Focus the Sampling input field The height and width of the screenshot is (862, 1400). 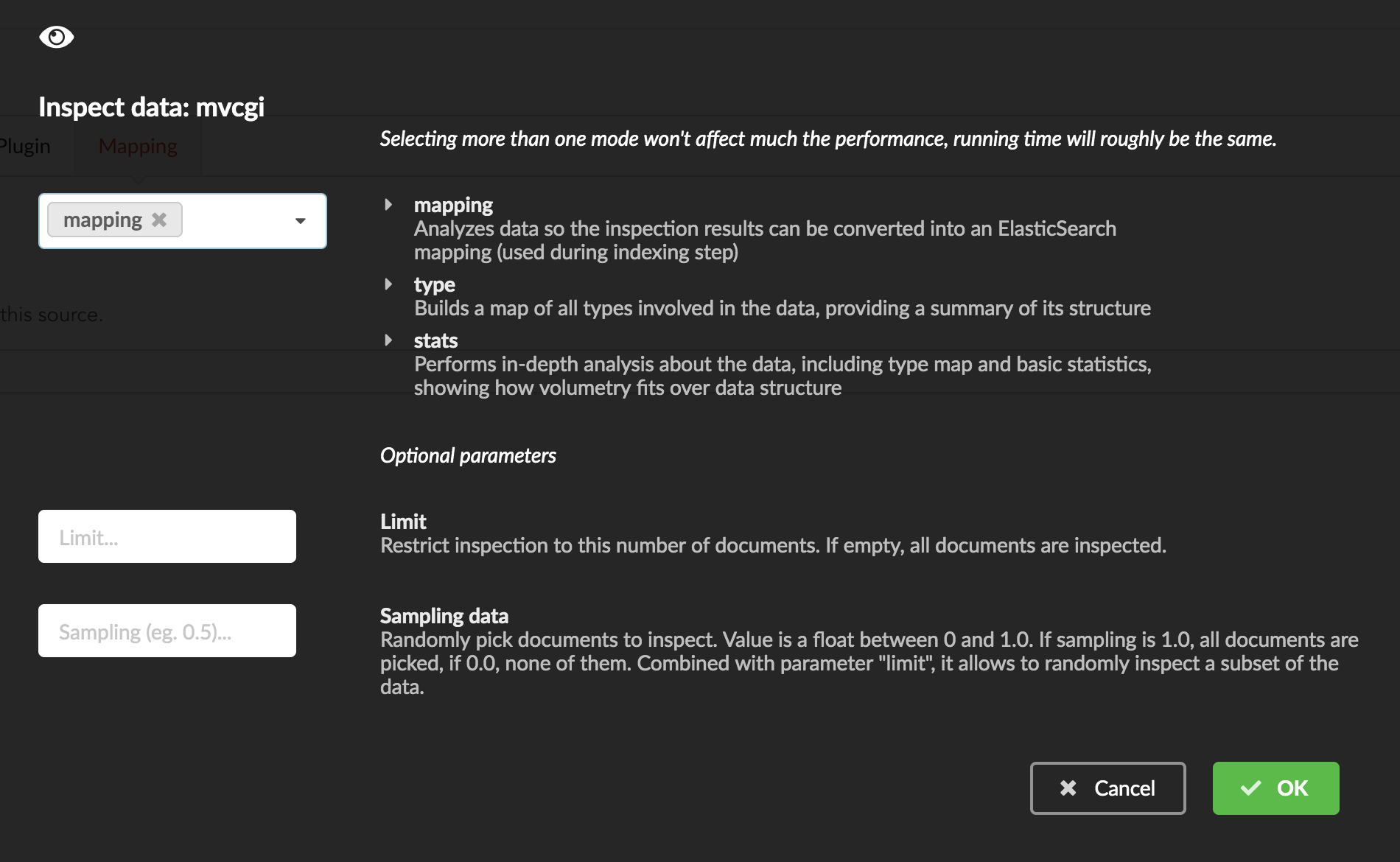click(167, 631)
